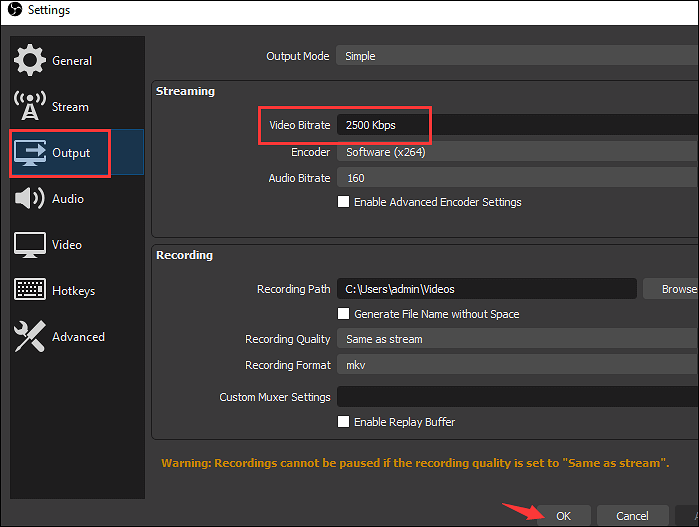The height and width of the screenshot is (527, 699).
Task: Check Generate File Name without Space
Action: (x=344, y=314)
